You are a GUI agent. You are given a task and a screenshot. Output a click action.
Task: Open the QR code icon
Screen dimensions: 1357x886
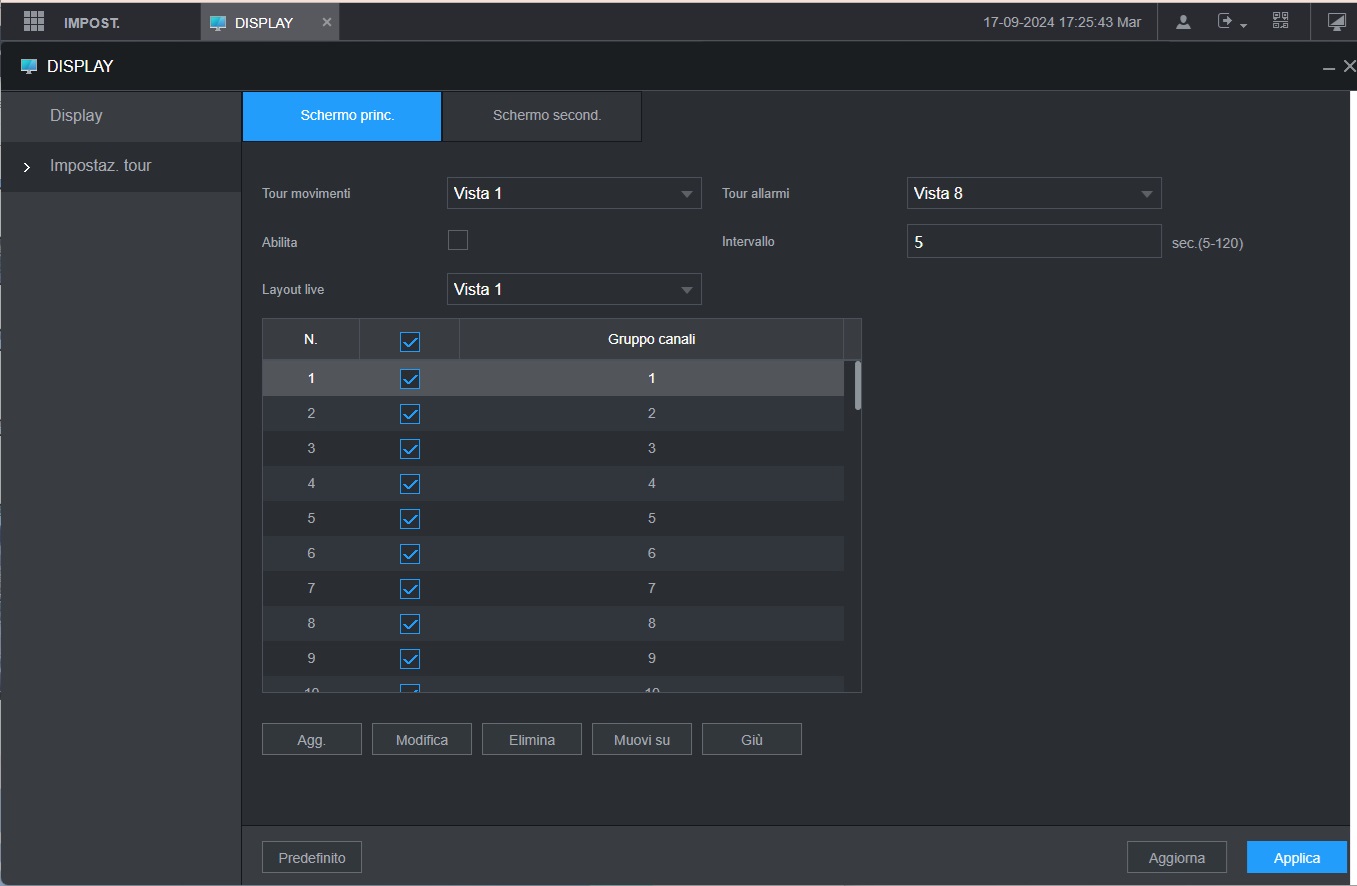pyautogui.click(x=1280, y=21)
